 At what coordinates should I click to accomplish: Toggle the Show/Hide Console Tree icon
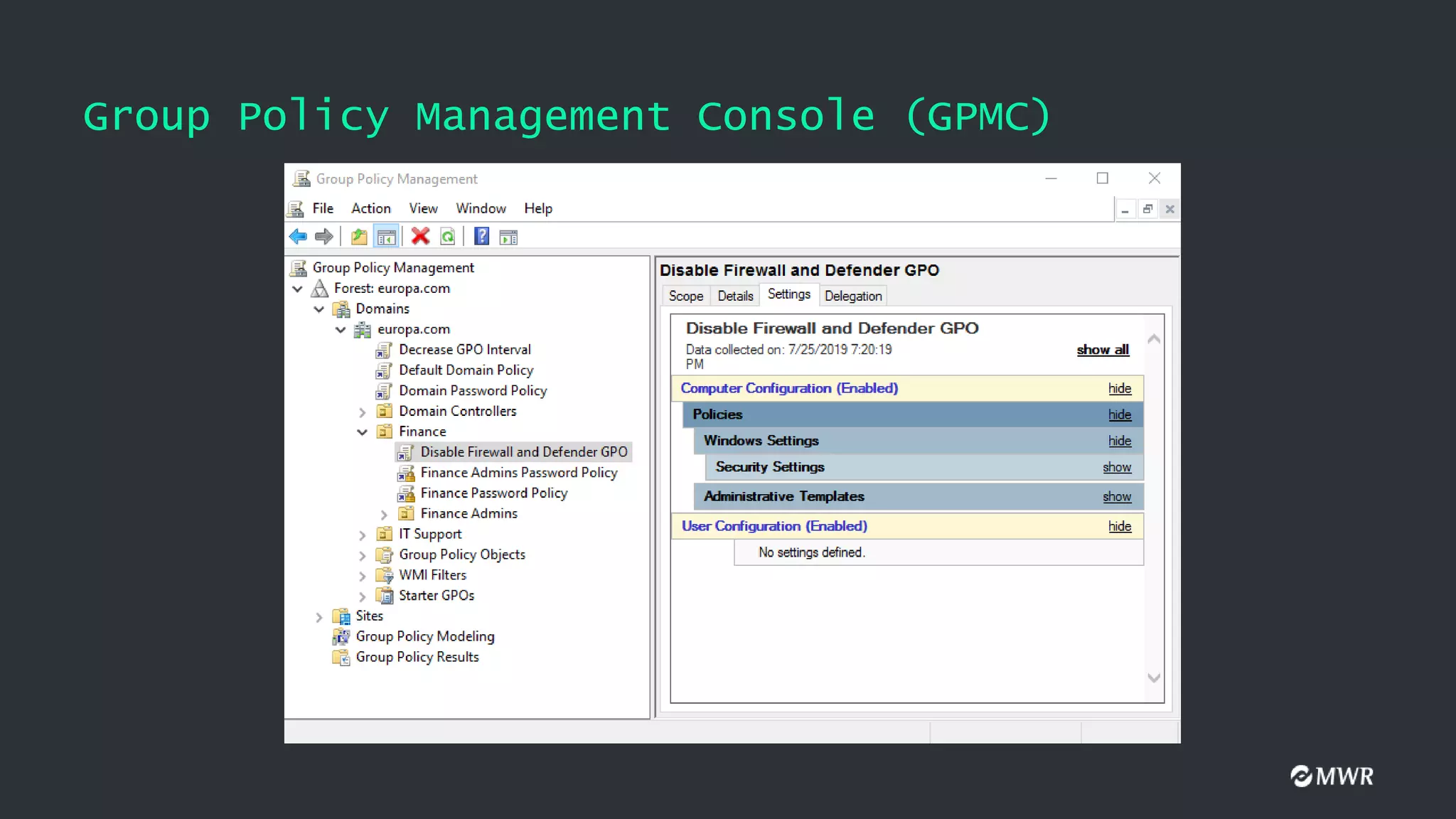(386, 237)
